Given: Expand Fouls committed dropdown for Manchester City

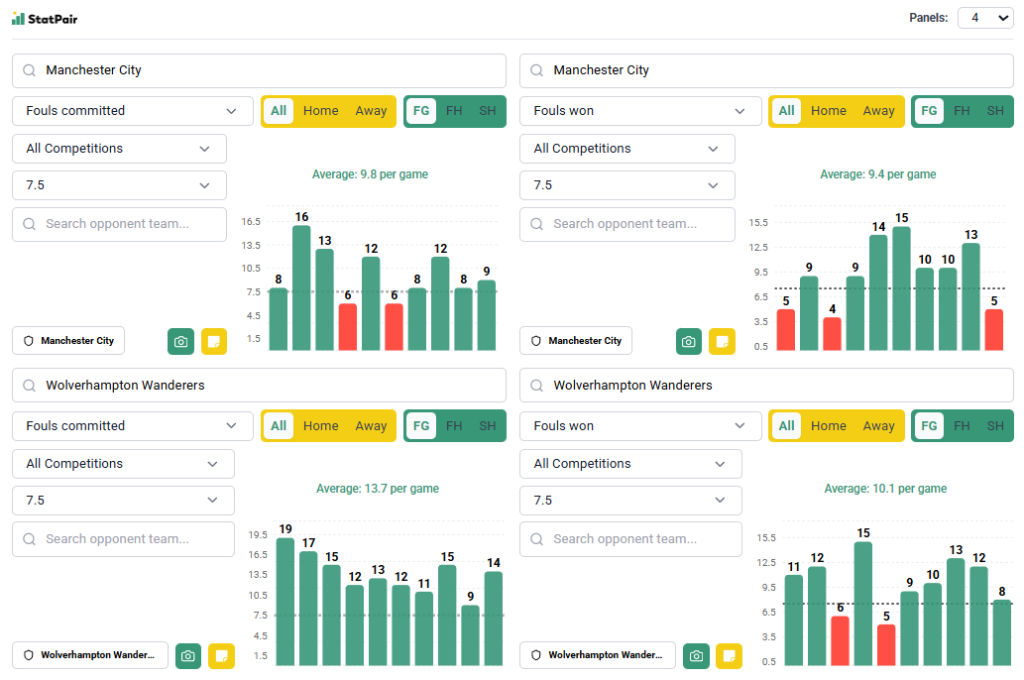Looking at the screenshot, I should [x=132, y=111].
